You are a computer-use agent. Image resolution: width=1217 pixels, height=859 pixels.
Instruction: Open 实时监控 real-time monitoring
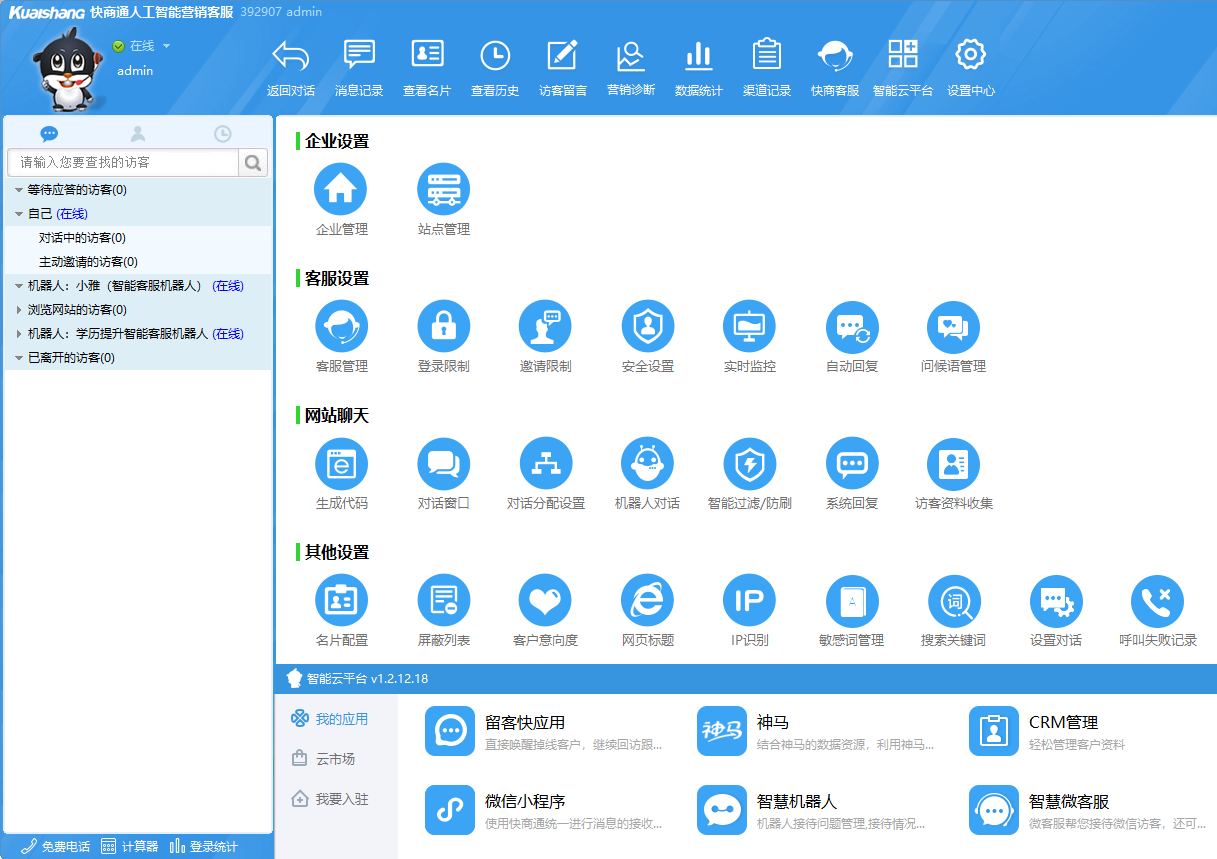(x=749, y=327)
